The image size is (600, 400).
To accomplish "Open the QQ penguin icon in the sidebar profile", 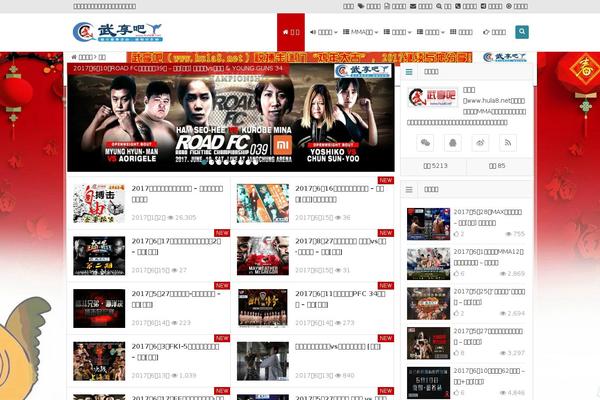I will pyautogui.click(x=453, y=143).
